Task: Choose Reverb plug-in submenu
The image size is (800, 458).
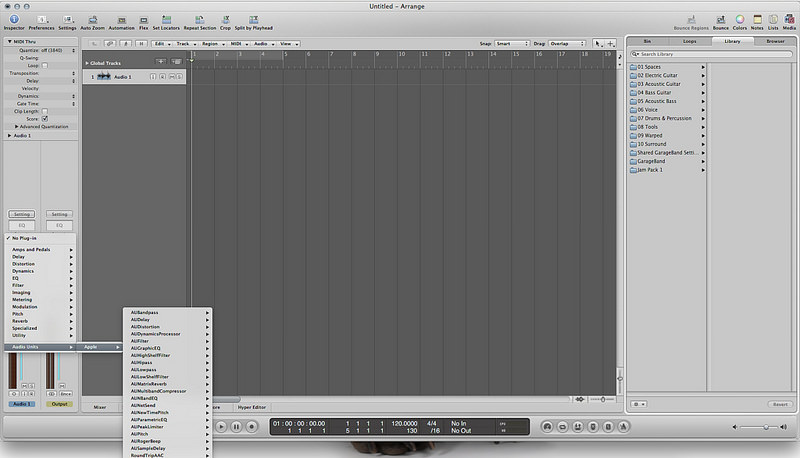Action: click(41, 321)
